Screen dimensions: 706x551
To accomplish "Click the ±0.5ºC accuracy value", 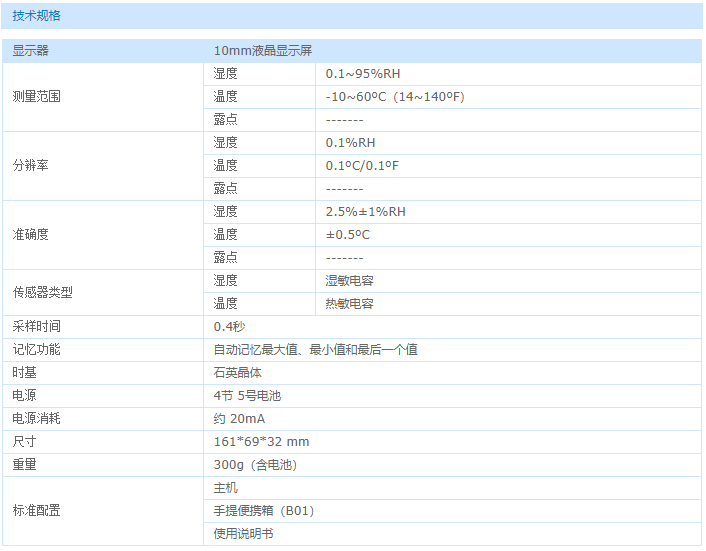I will pyautogui.click(x=347, y=235).
